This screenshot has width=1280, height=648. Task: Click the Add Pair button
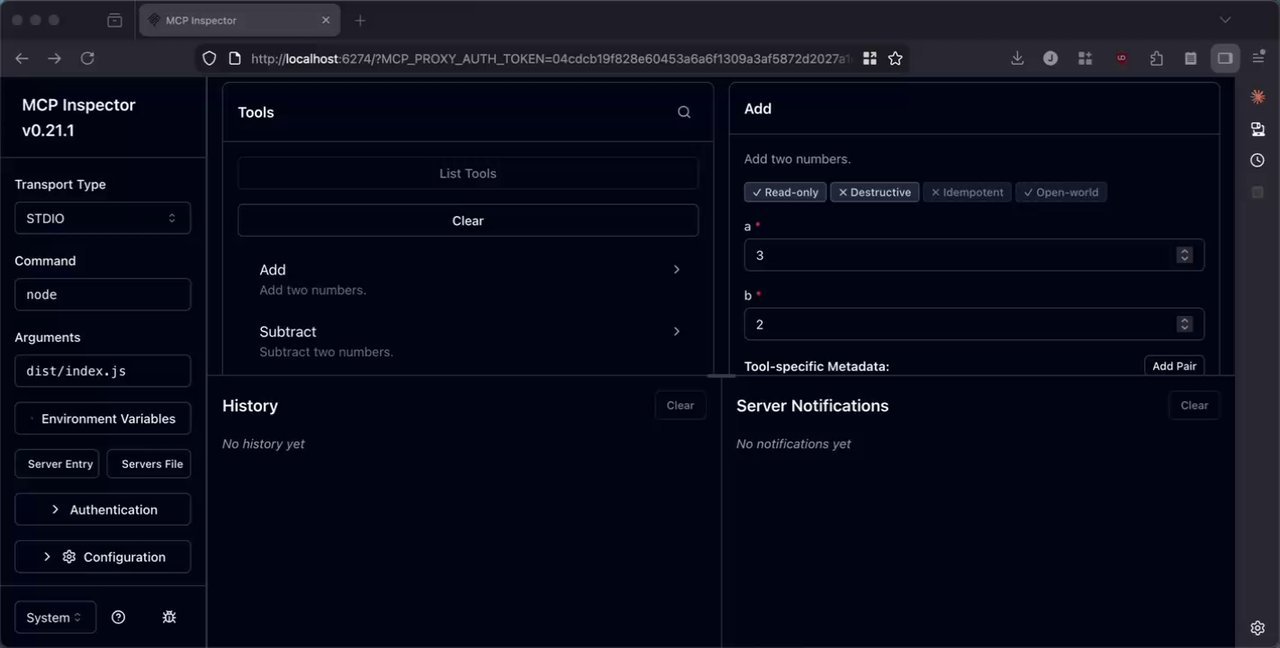[x=1174, y=366]
